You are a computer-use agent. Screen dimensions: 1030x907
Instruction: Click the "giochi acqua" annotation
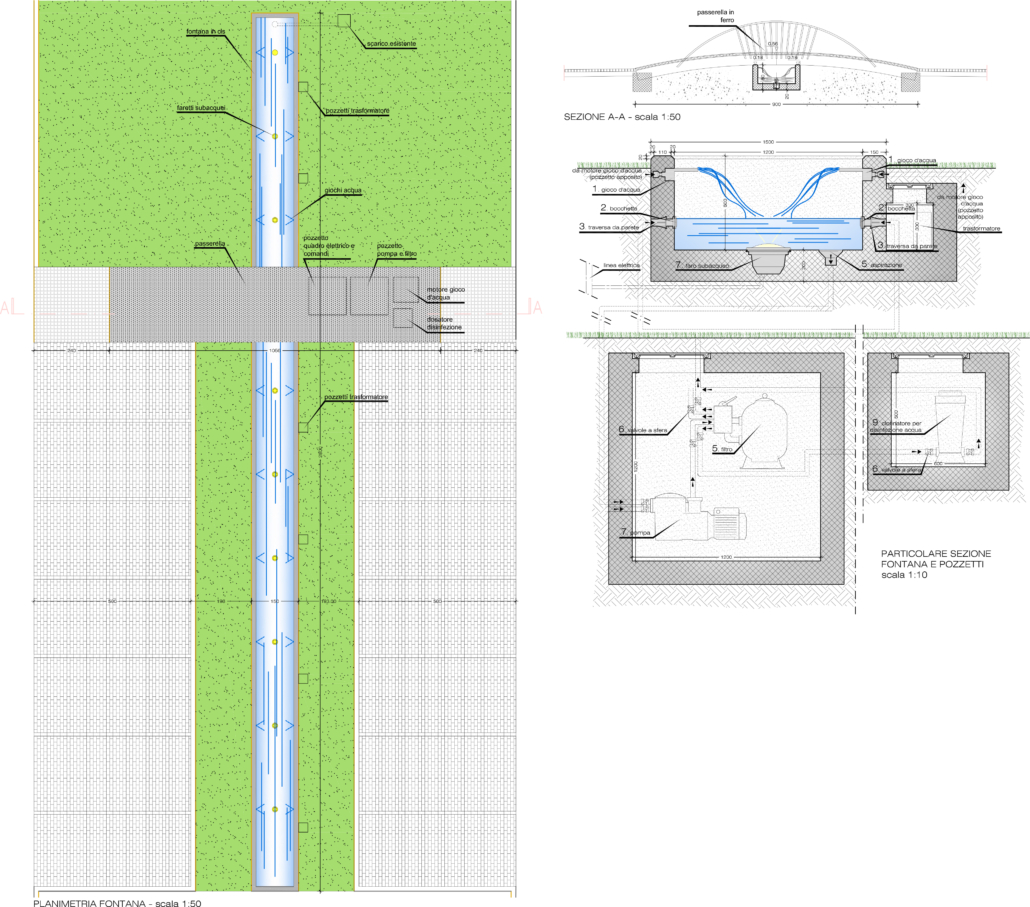346,191
